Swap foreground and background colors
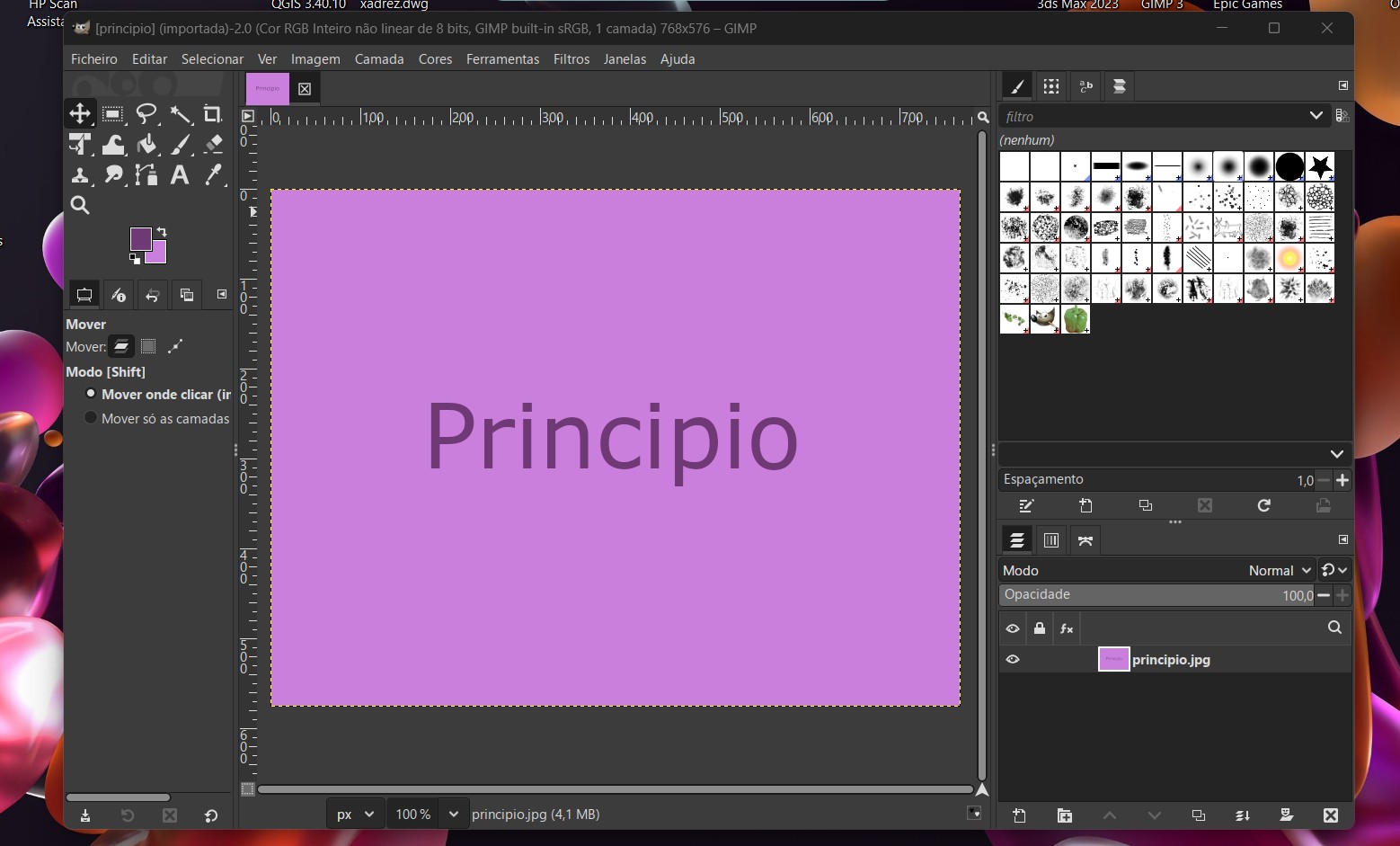This screenshot has width=1400, height=846. pyautogui.click(x=162, y=232)
